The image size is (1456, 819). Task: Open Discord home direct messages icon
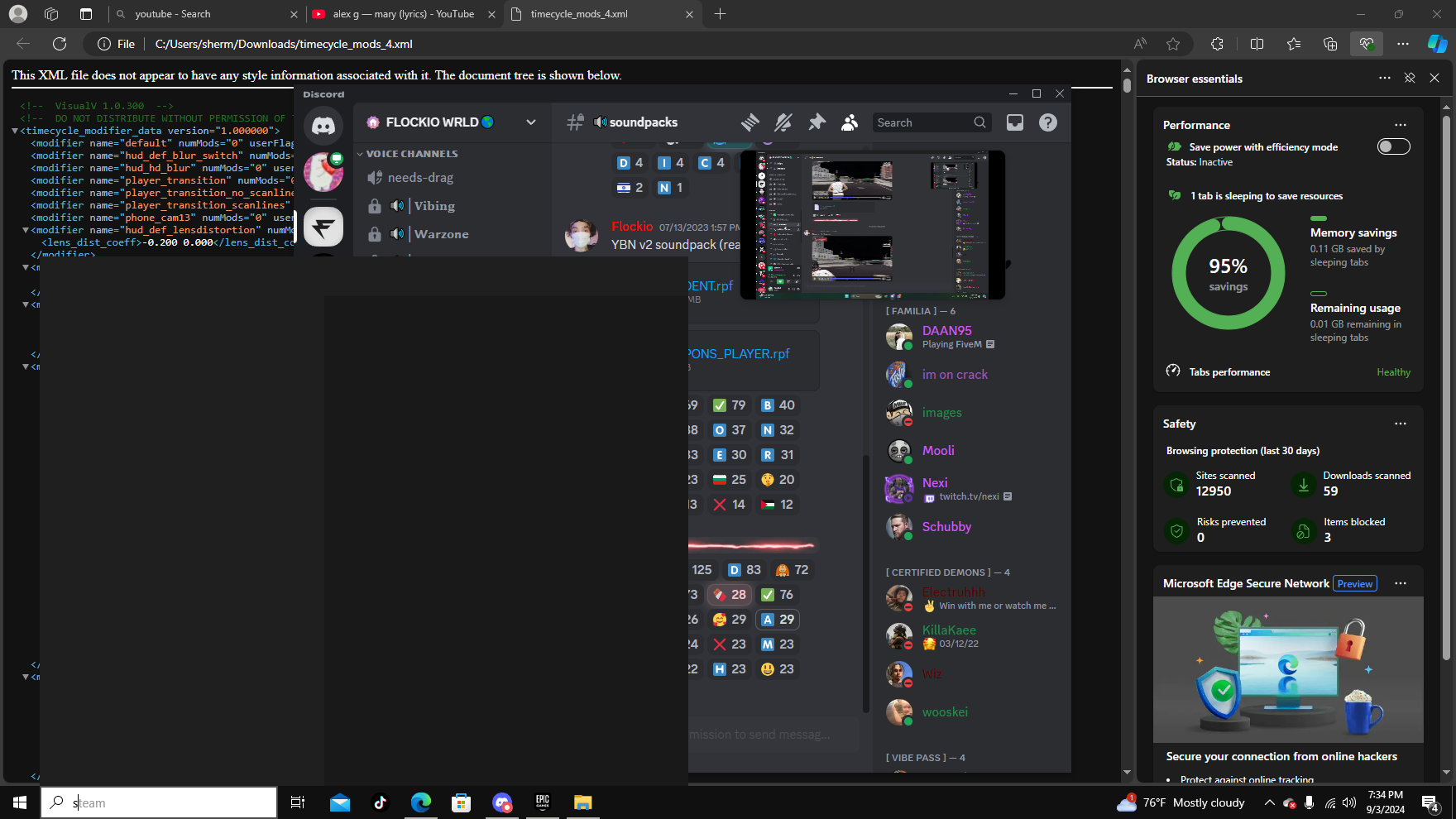point(323,126)
